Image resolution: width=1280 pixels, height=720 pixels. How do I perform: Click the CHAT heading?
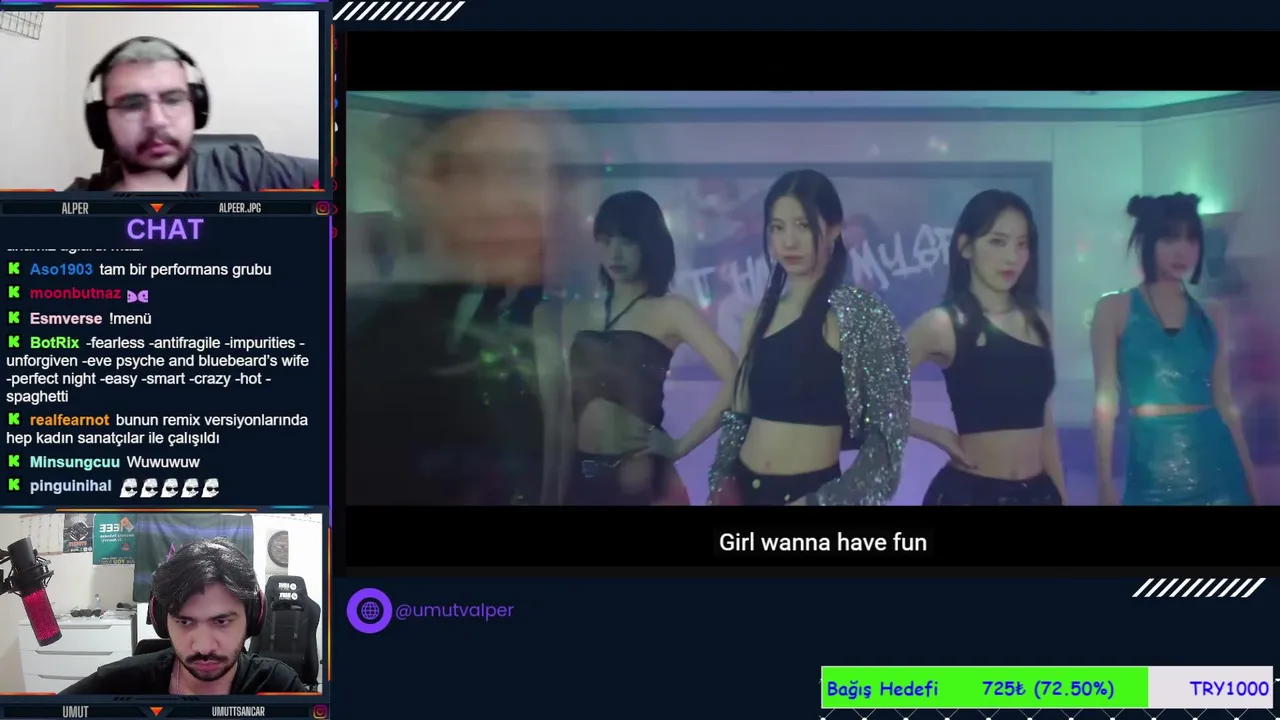165,230
